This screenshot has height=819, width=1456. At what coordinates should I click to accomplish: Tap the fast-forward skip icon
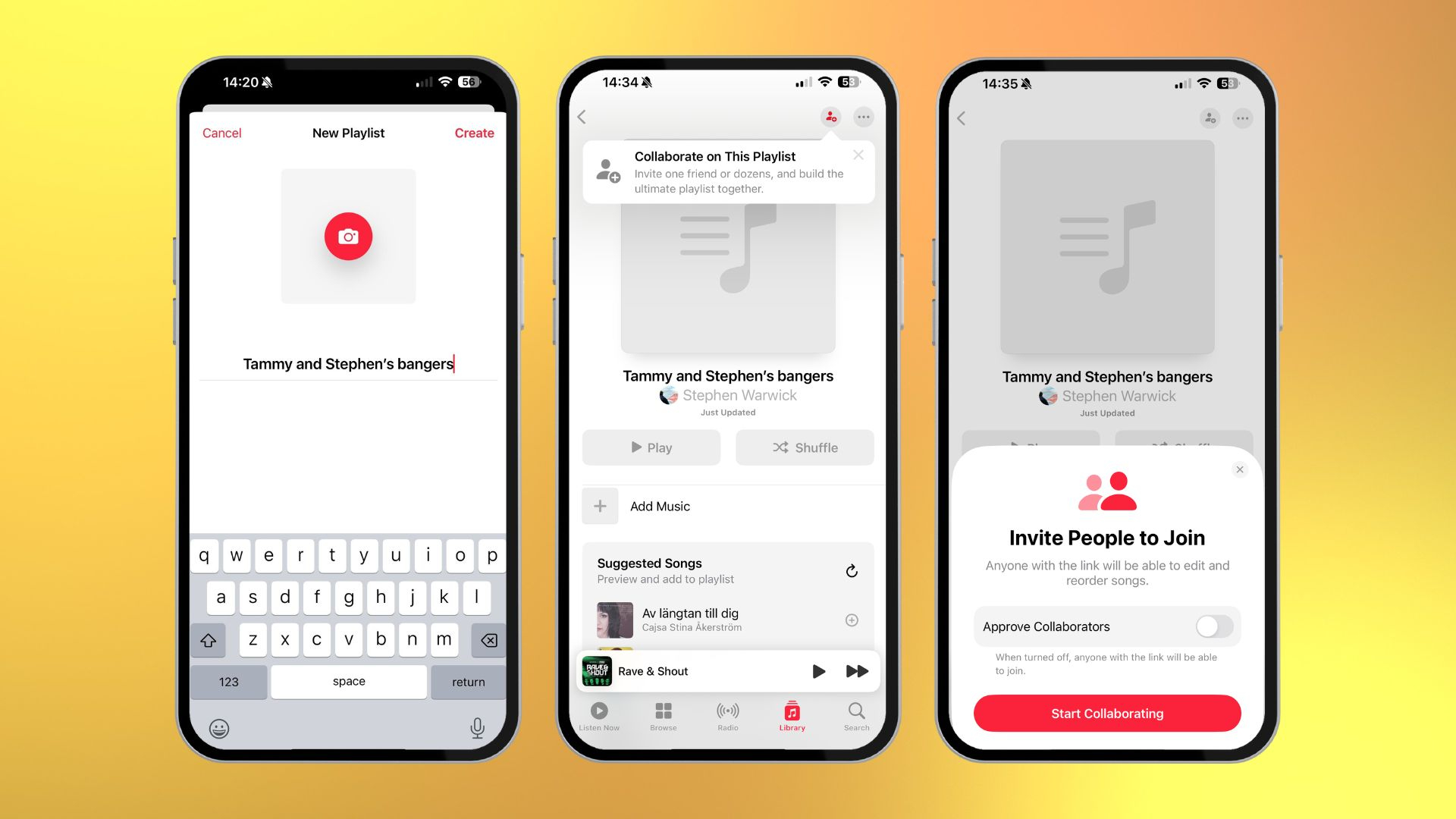tap(857, 671)
